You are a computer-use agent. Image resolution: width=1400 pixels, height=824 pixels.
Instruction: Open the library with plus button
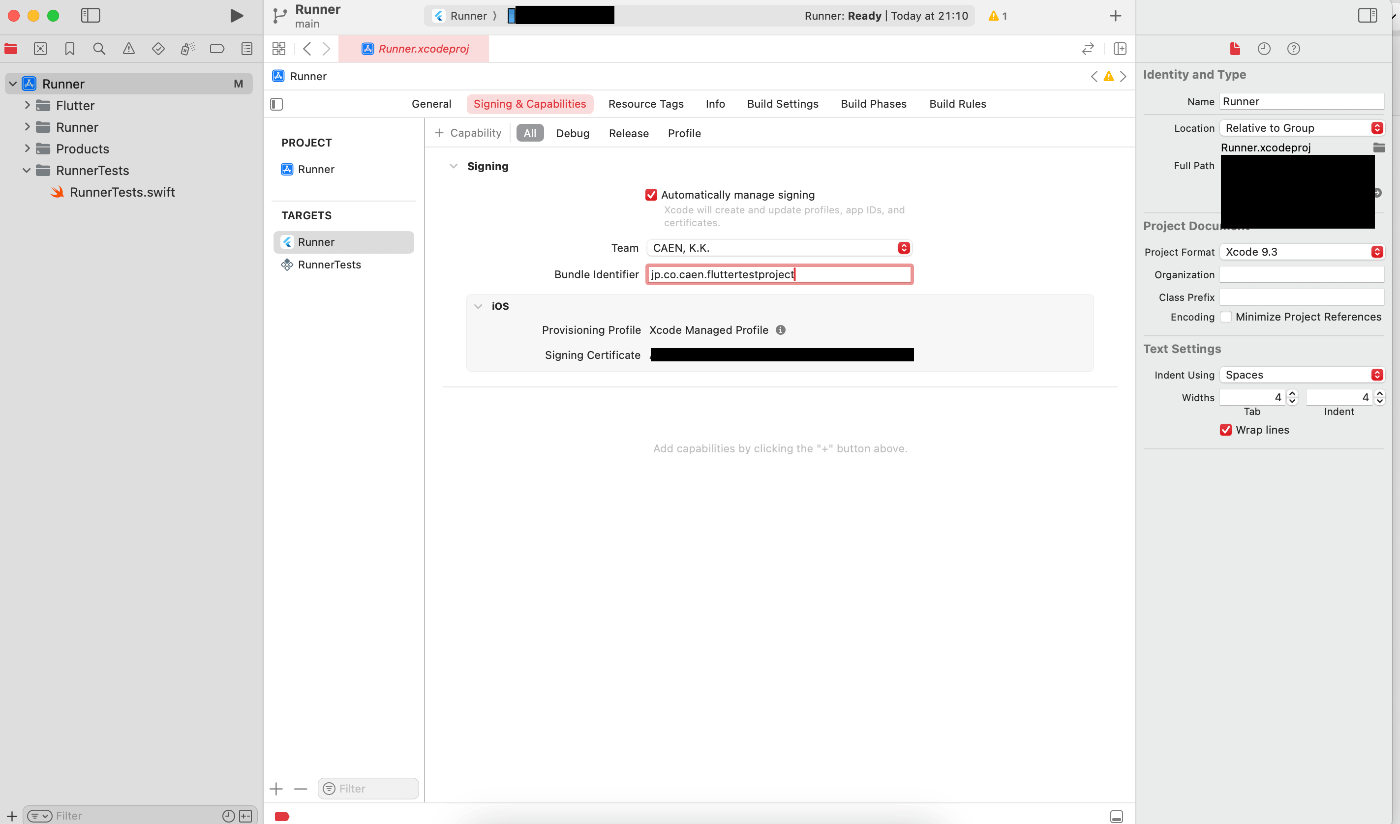coord(1116,16)
